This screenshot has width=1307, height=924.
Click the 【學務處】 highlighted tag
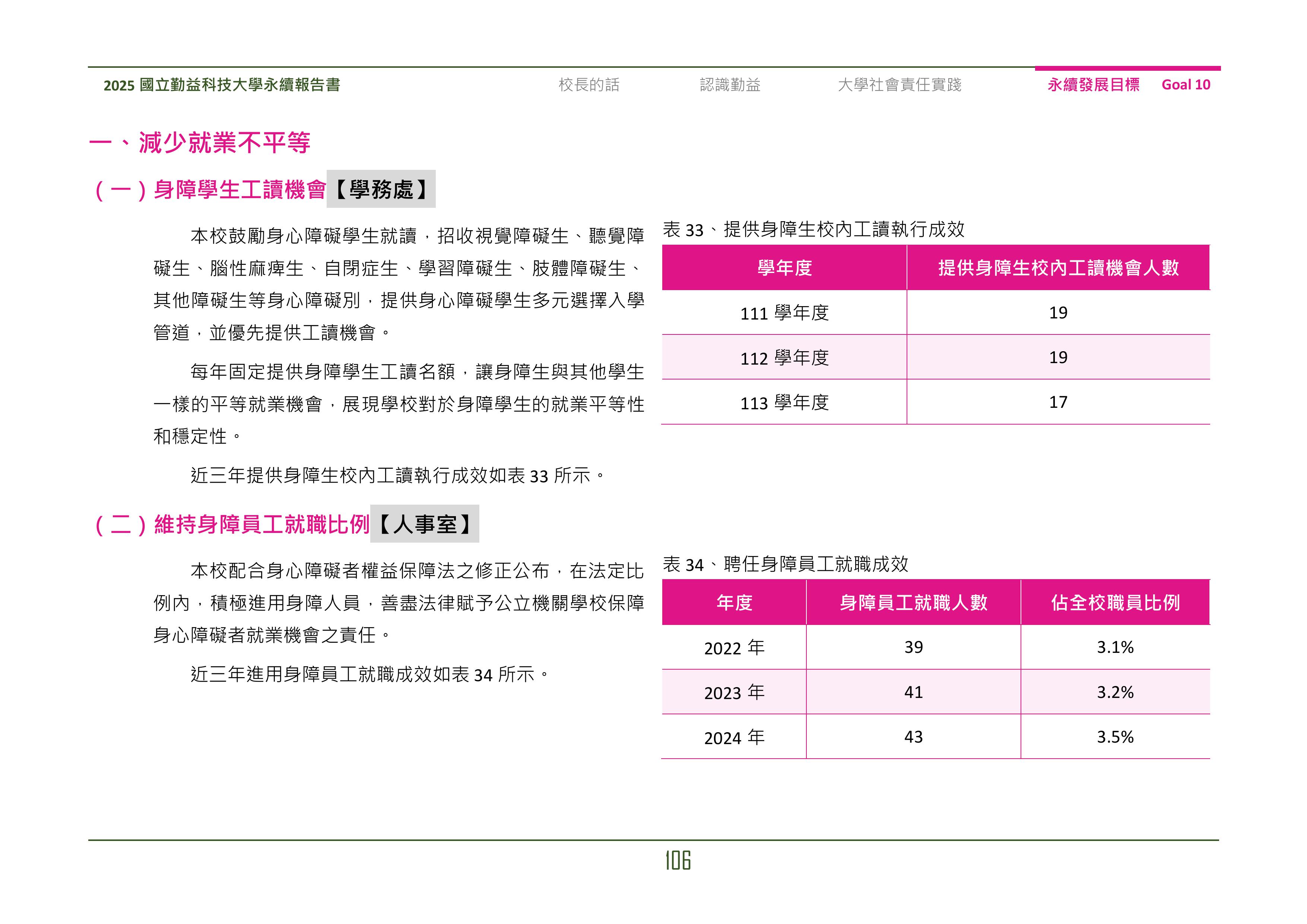(x=381, y=189)
